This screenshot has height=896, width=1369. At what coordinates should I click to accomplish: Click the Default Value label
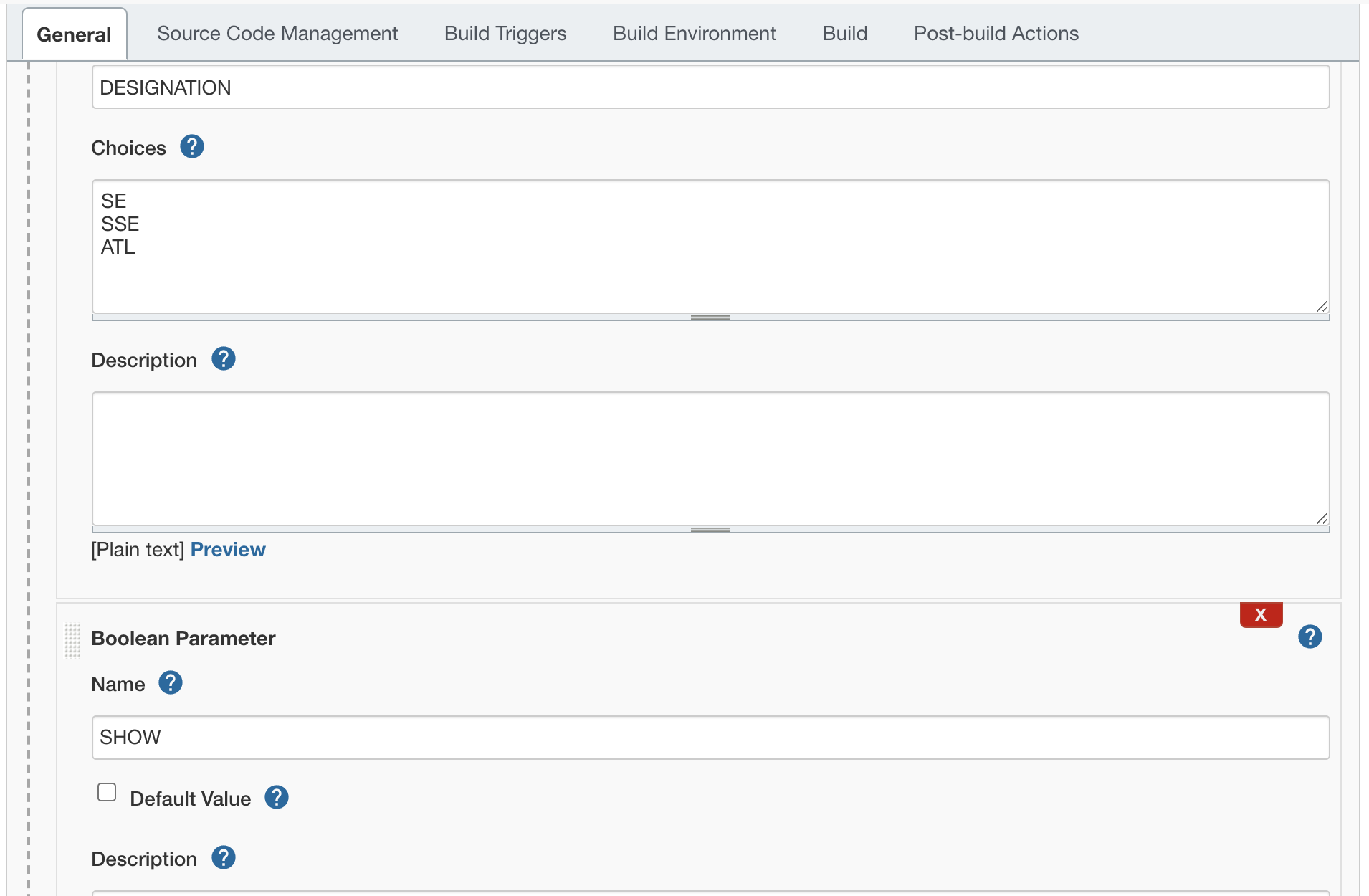tap(191, 799)
